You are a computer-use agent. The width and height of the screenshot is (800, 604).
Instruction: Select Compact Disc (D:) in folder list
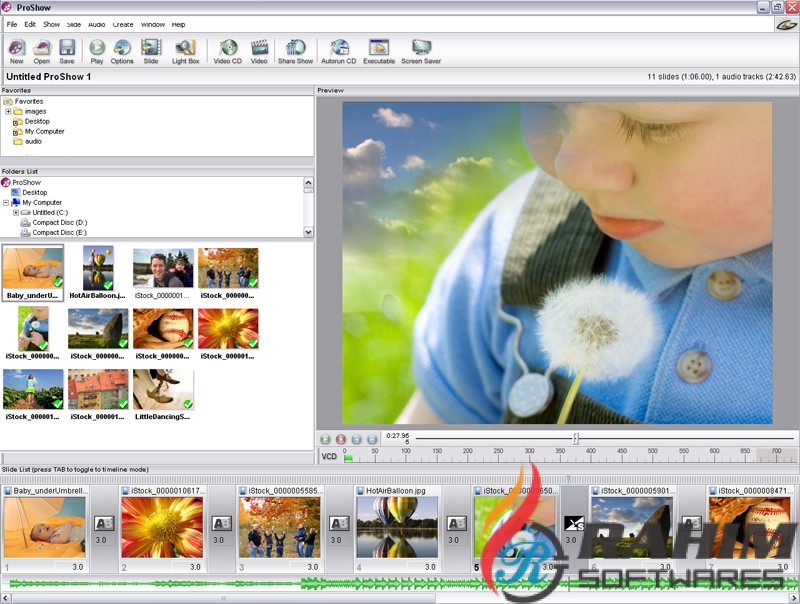tap(59, 222)
